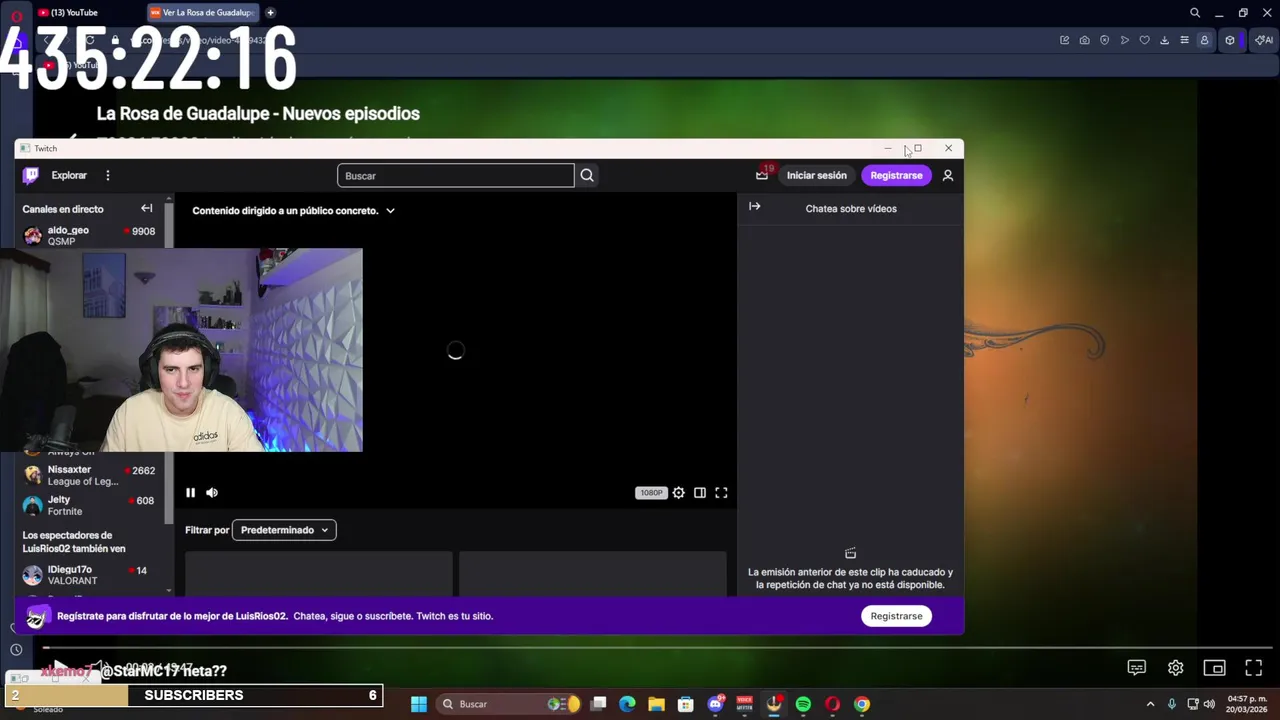Open Explorar in Twitch
Screen dimensions: 1280x720
[x=69, y=175]
